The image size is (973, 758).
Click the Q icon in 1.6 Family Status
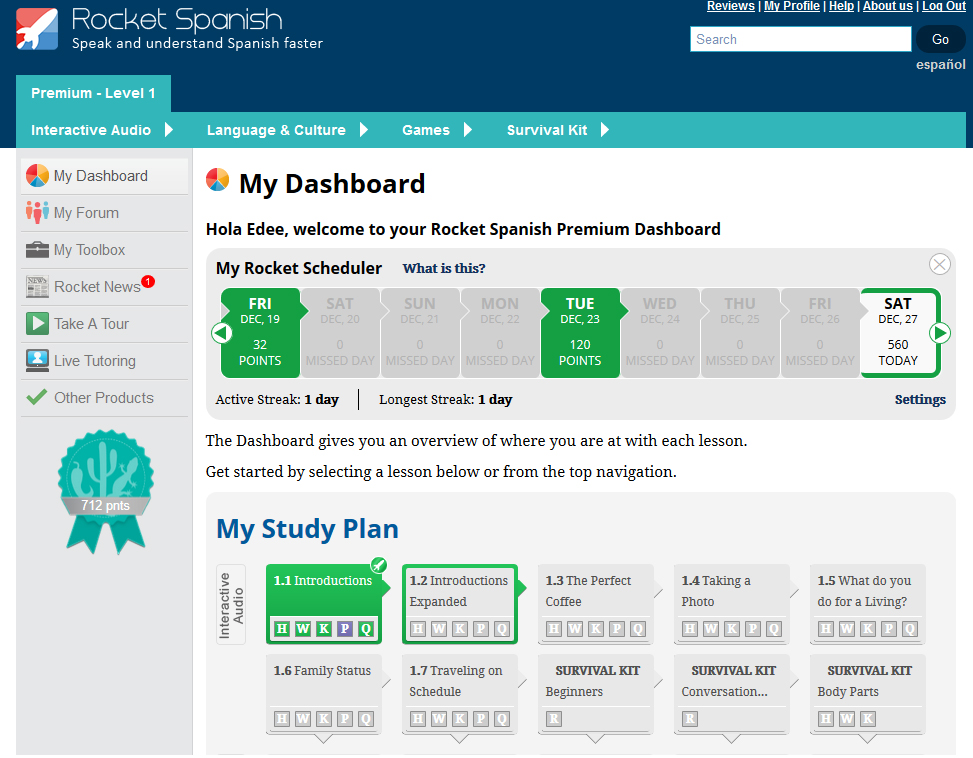(x=366, y=719)
